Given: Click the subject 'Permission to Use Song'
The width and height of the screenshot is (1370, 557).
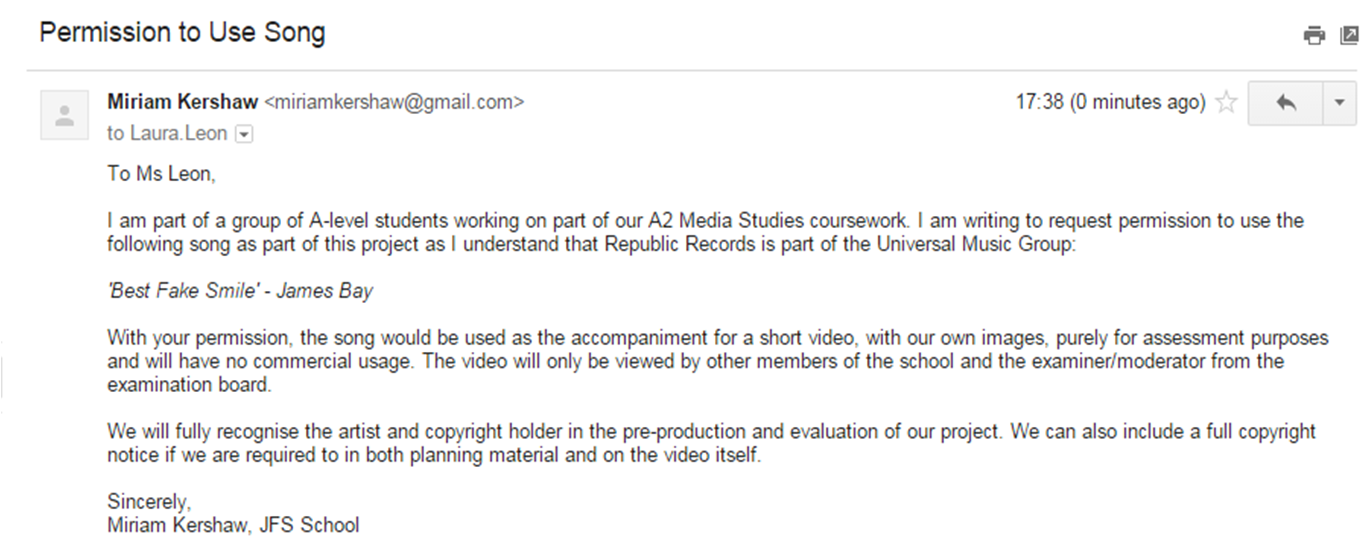Looking at the screenshot, I should (183, 33).
